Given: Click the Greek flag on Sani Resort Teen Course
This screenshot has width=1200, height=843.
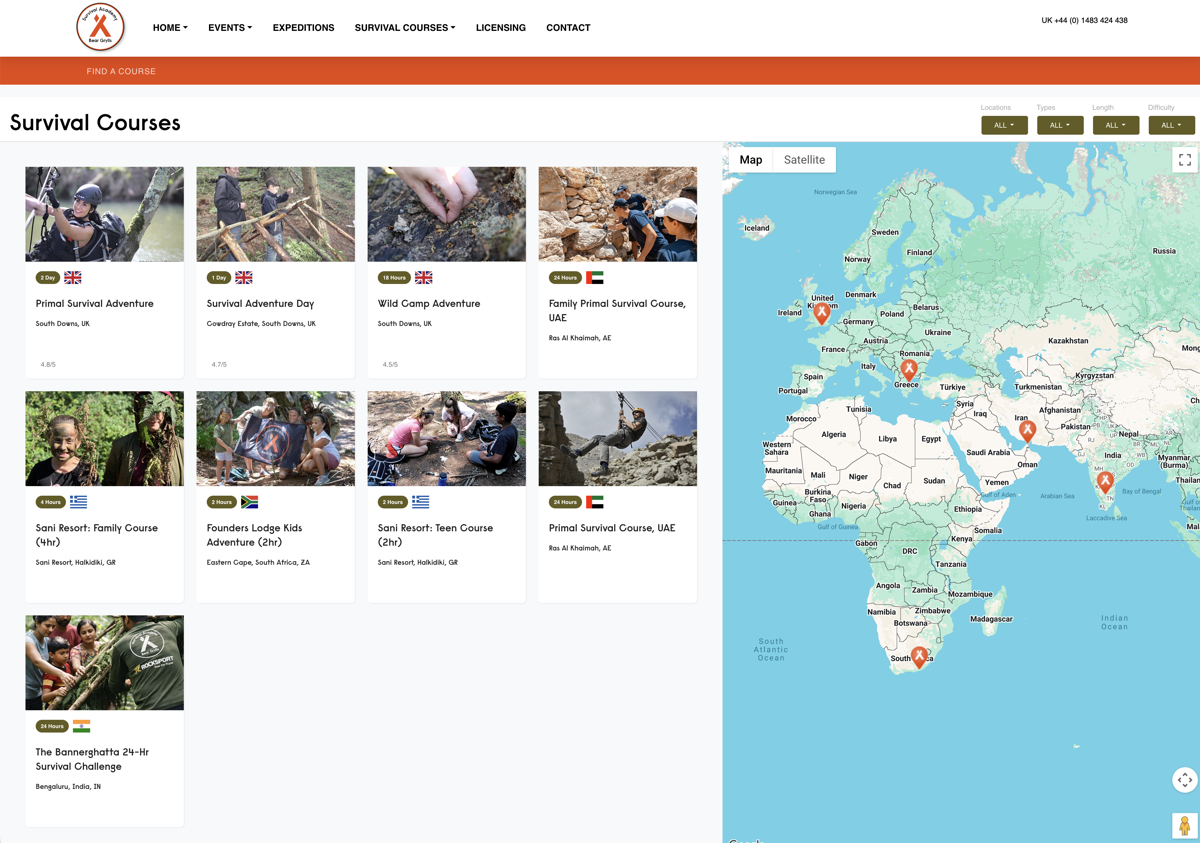Looking at the screenshot, I should coord(421,502).
